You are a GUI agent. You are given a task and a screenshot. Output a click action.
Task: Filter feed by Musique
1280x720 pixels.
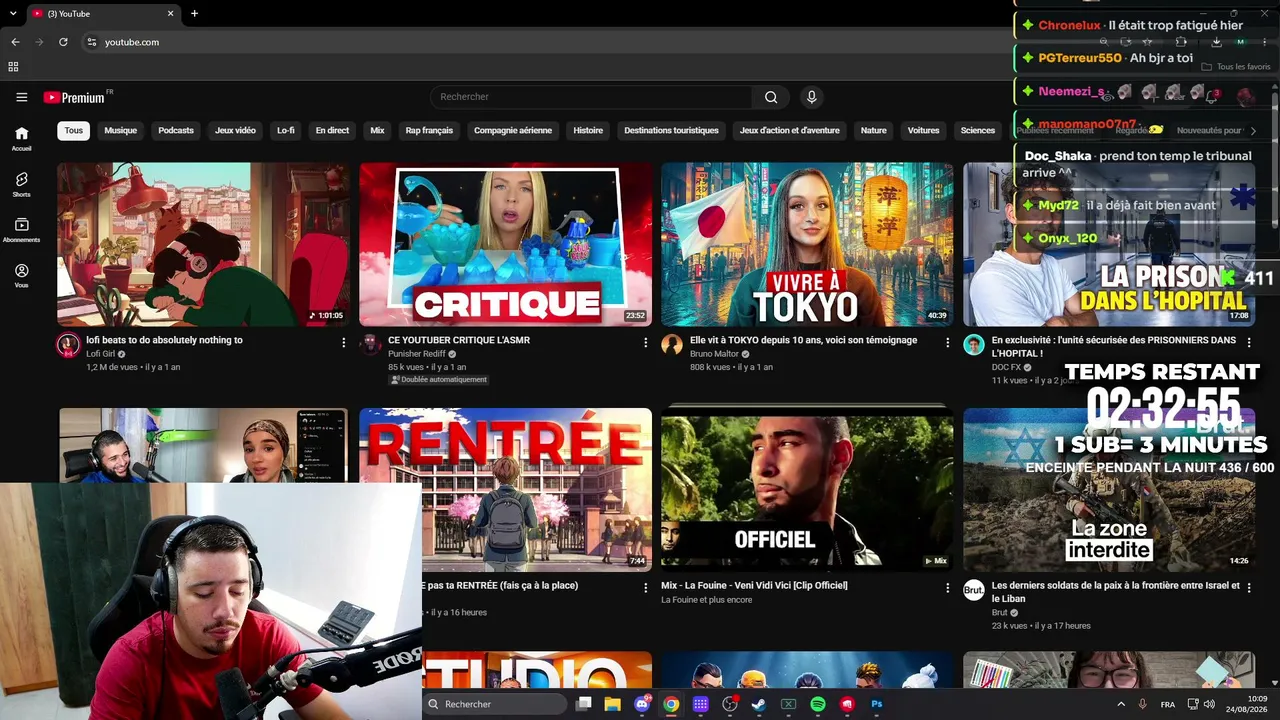tap(121, 130)
